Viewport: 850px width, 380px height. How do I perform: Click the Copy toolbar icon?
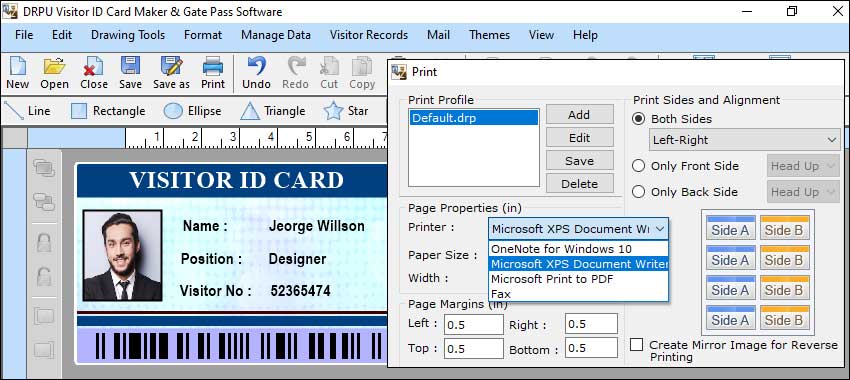click(362, 73)
